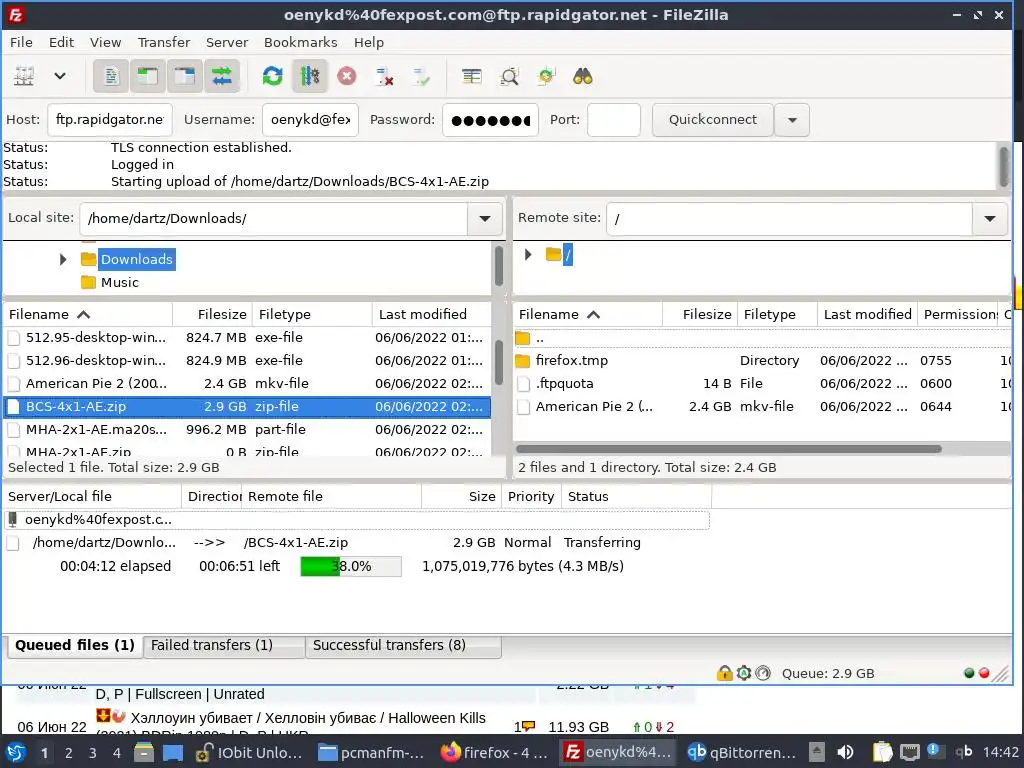The width and height of the screenshot is (1024, 768).
Task: Open the Edit menu
Action: tap(61, 42)
